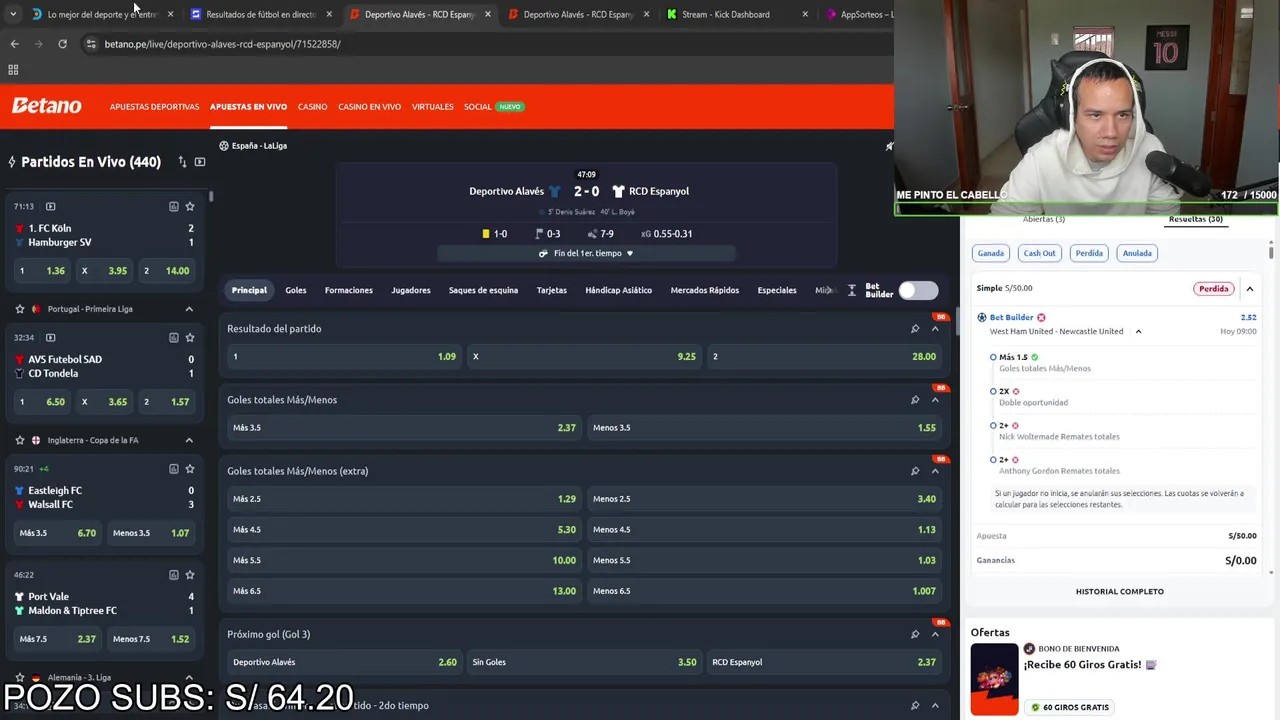Screen dimensions: 1280x720
Task: Collapse the Simple S/50.00 bet slip entry
Action: (x=1249, y=289)
